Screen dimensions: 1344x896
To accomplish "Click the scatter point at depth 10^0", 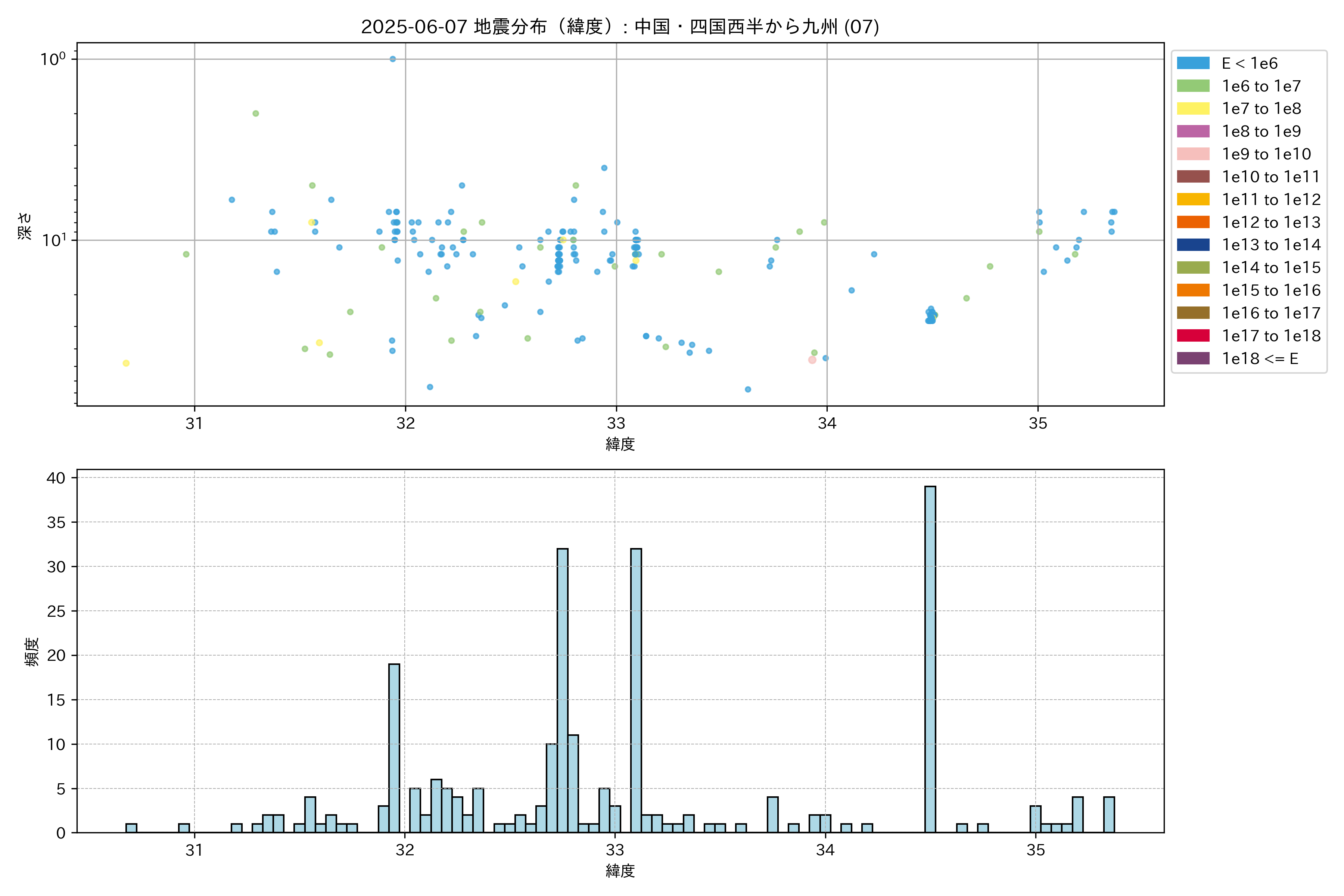I will pos(393,59).
